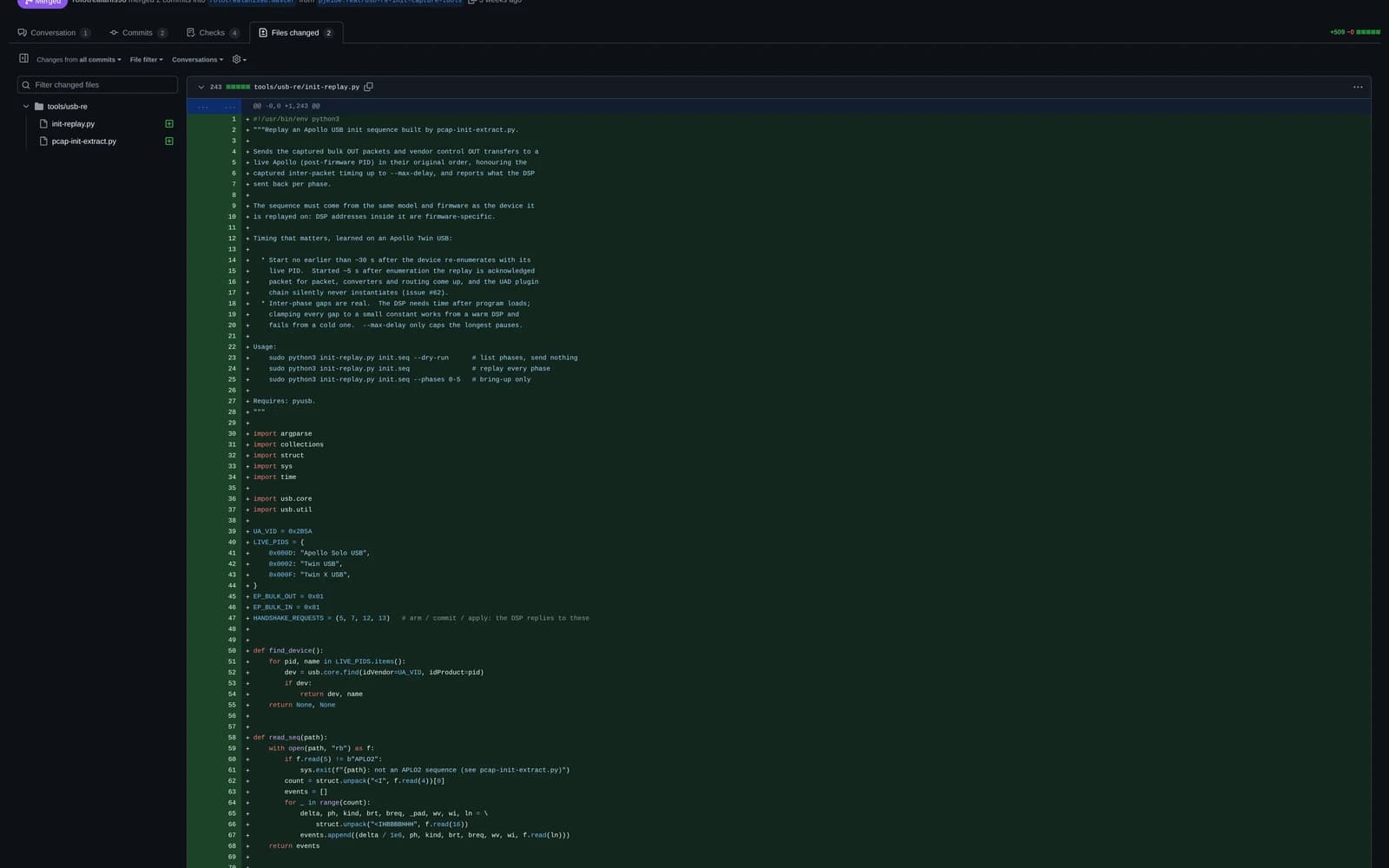The width and height of the screenshot is (1389, 868).
Task: Click the Filter changed files search field
Action: click(98, 85)
